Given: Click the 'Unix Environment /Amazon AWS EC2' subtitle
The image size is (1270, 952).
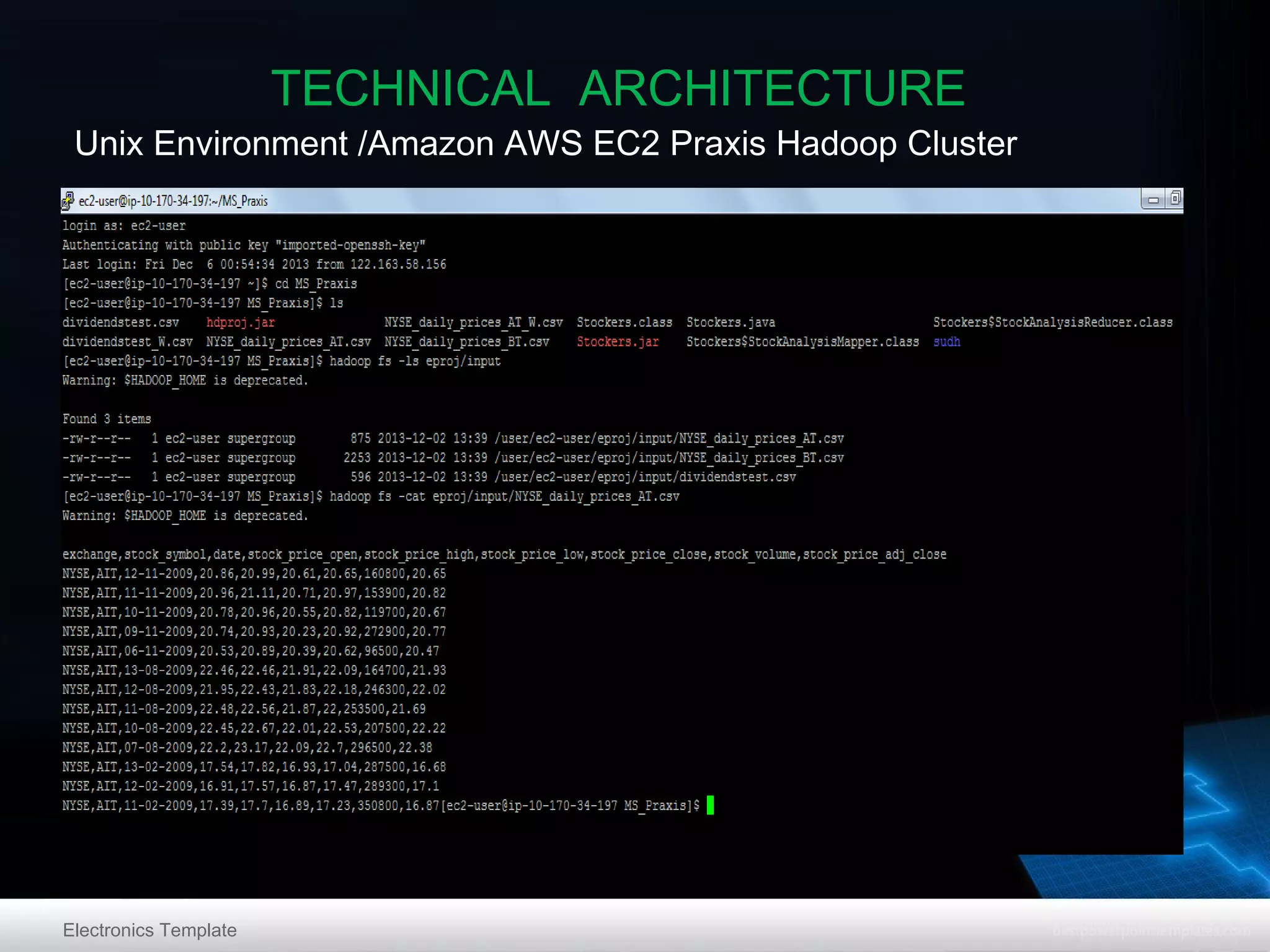Looking at the screenshot, I should [546, 143].
